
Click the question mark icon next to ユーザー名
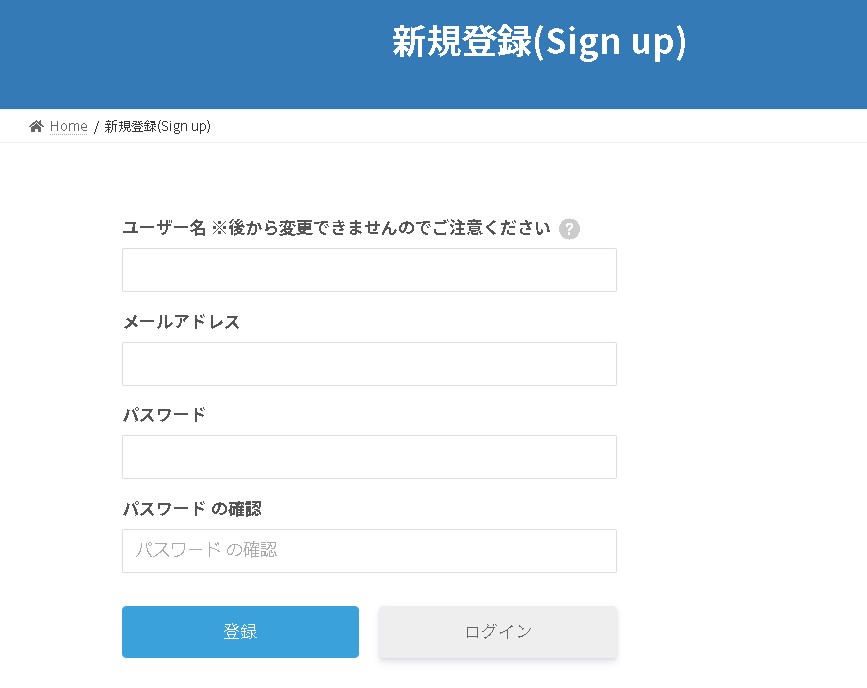coord(569,228)
